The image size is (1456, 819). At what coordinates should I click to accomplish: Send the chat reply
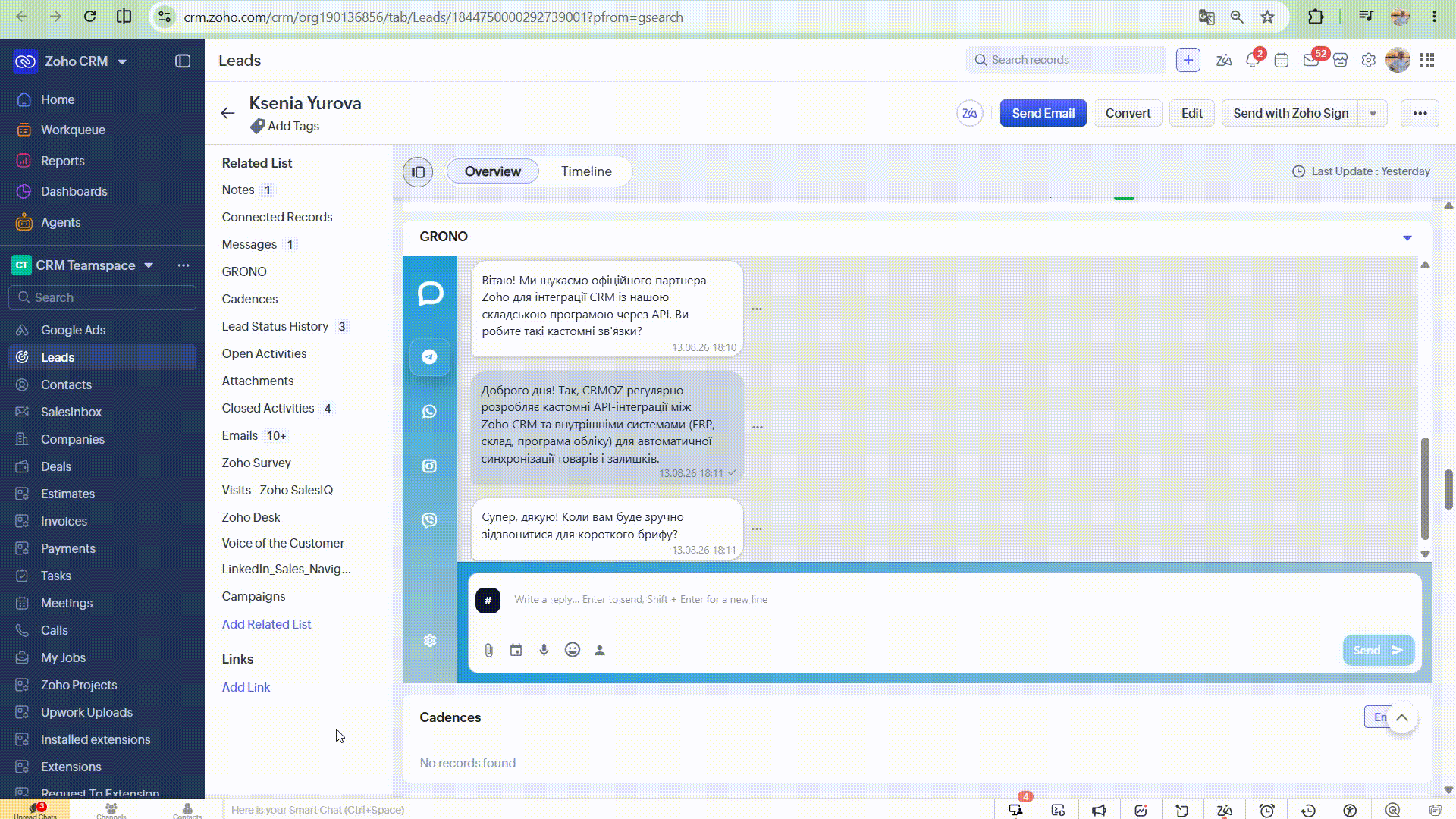pos(1379,651)
